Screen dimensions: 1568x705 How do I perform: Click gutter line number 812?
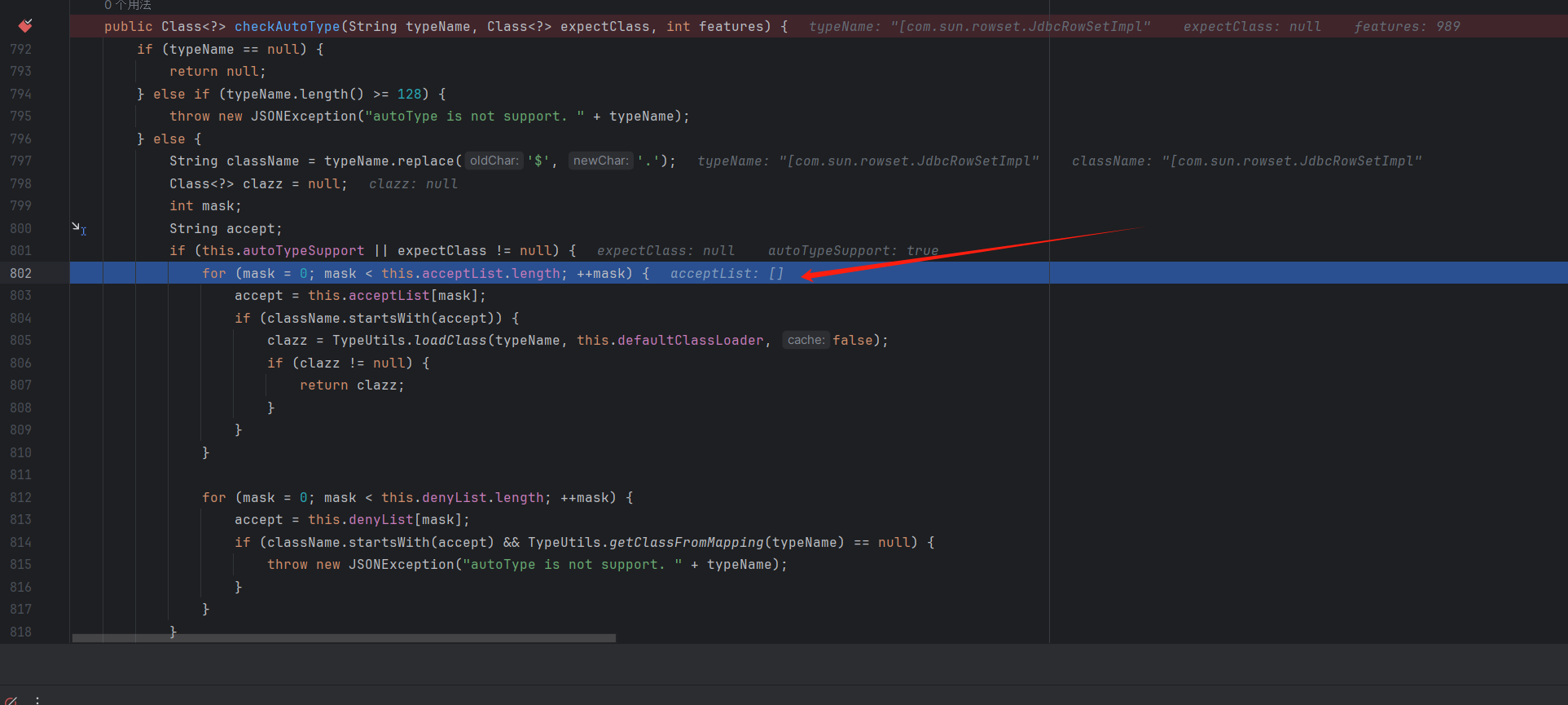(x=21, y=497)
